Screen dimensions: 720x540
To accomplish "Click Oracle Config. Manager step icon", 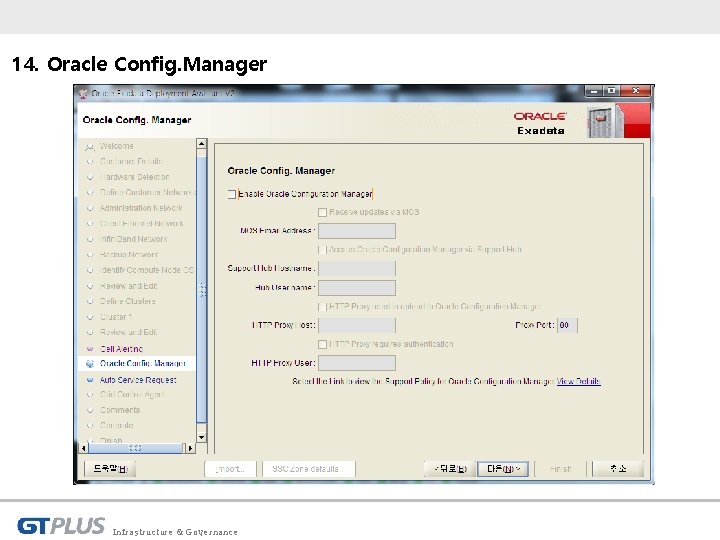I will coord(90,364).
